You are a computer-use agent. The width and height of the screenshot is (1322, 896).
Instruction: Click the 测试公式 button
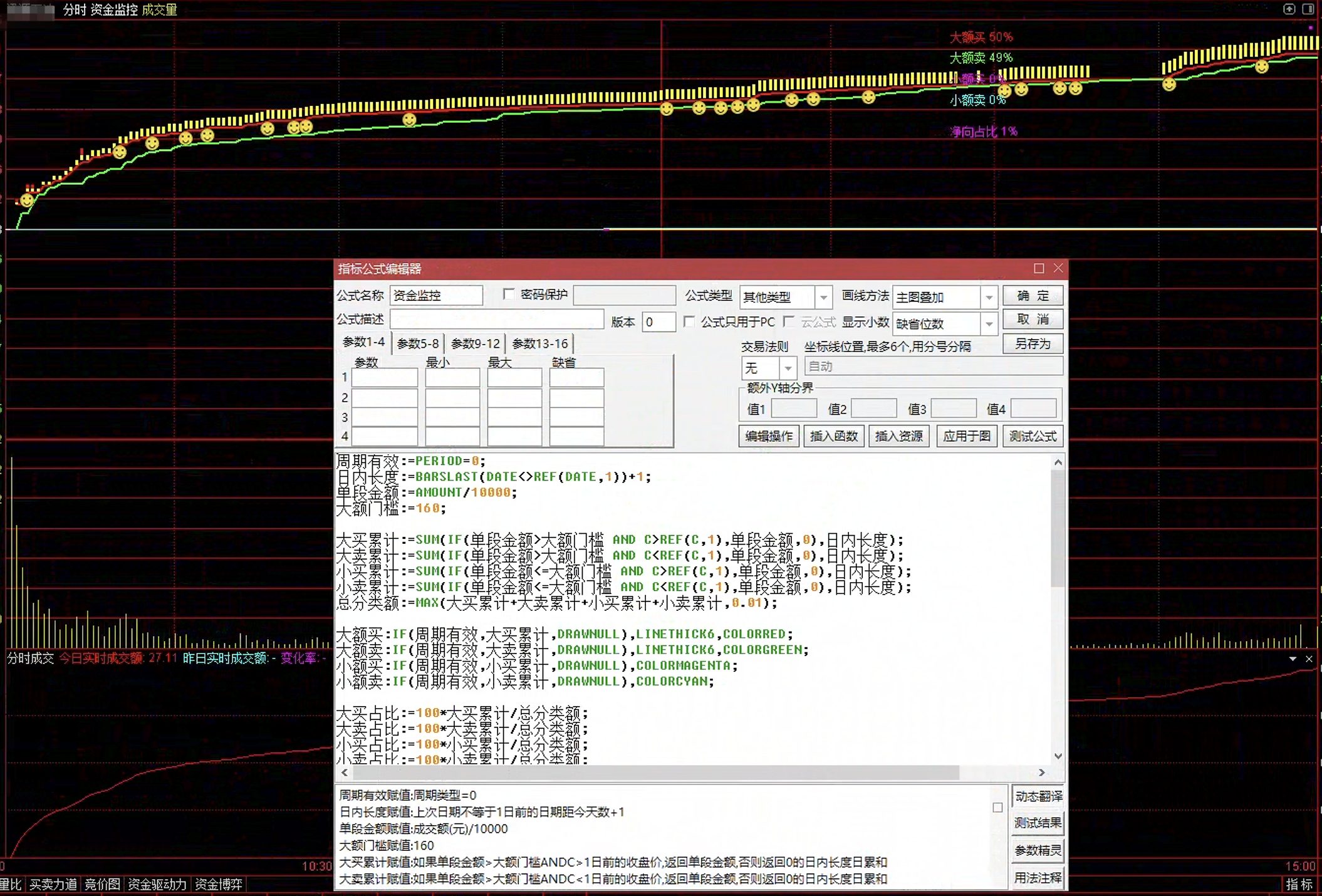coord(1033,436)
